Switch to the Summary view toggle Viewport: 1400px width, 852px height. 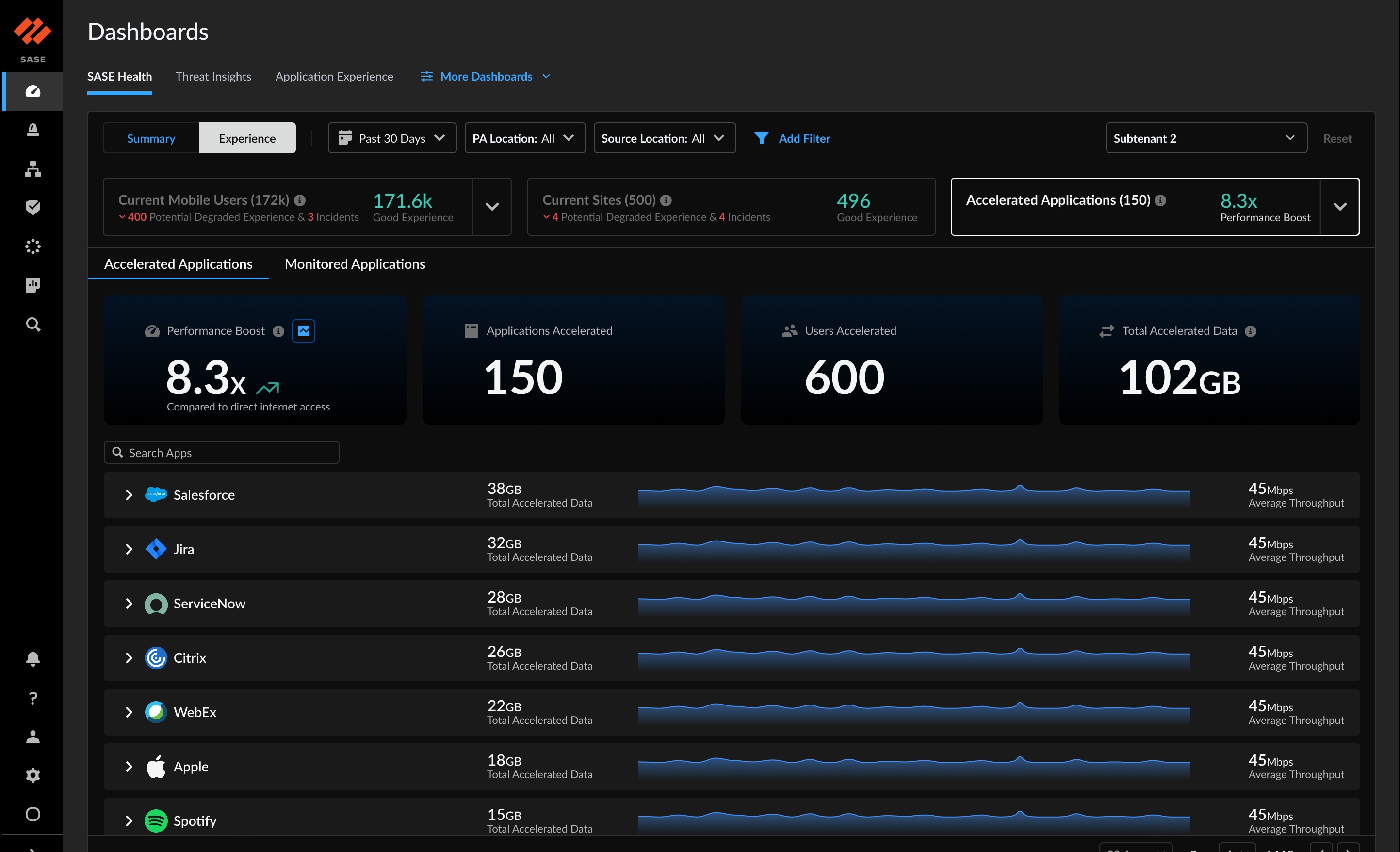(150, 137)
